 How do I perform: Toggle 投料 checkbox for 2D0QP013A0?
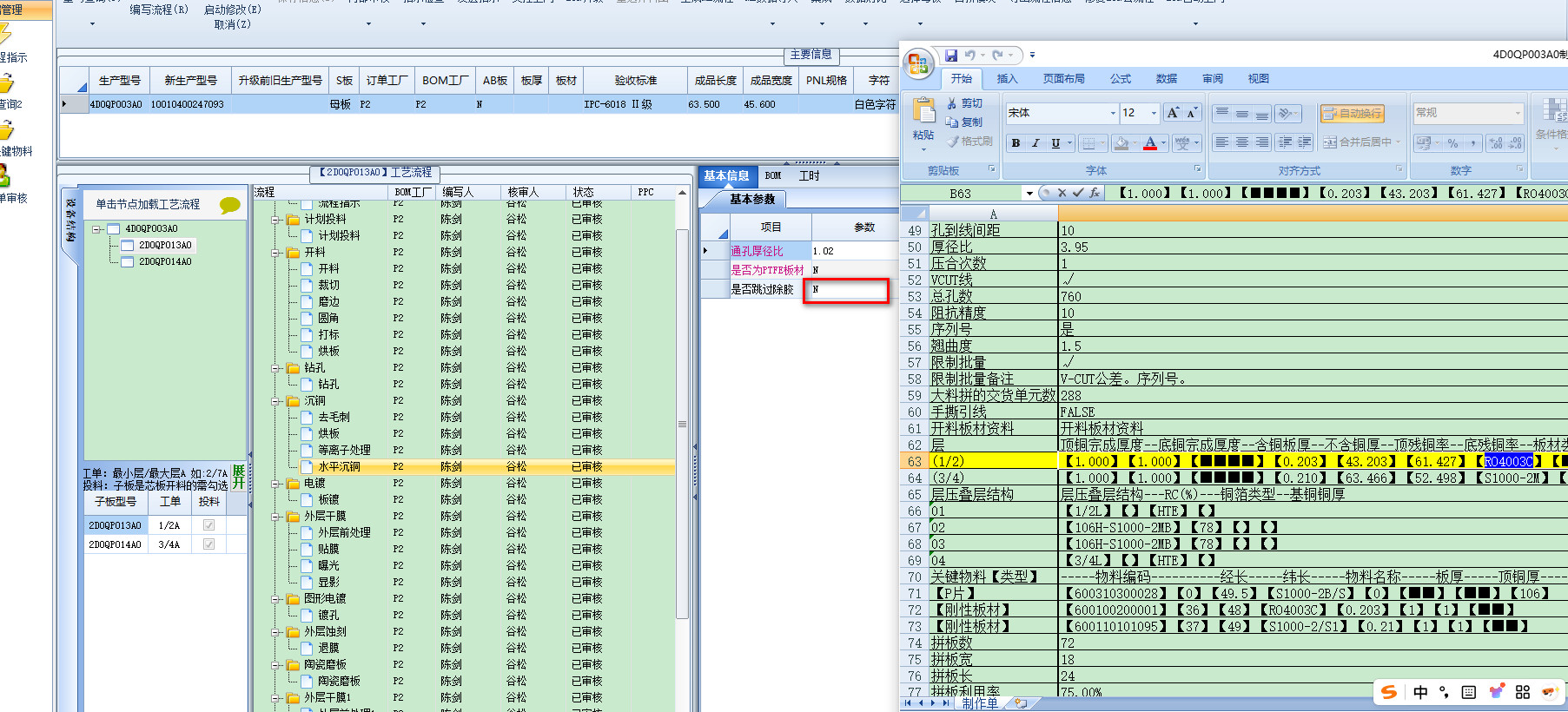tap(208, 525)
